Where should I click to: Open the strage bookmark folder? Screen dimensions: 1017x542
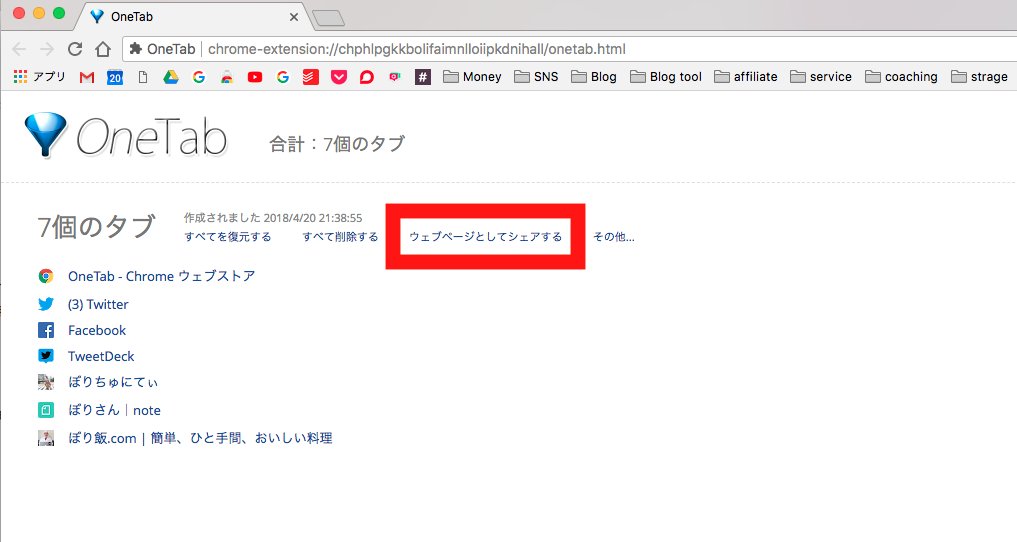[x=979, y=77]
